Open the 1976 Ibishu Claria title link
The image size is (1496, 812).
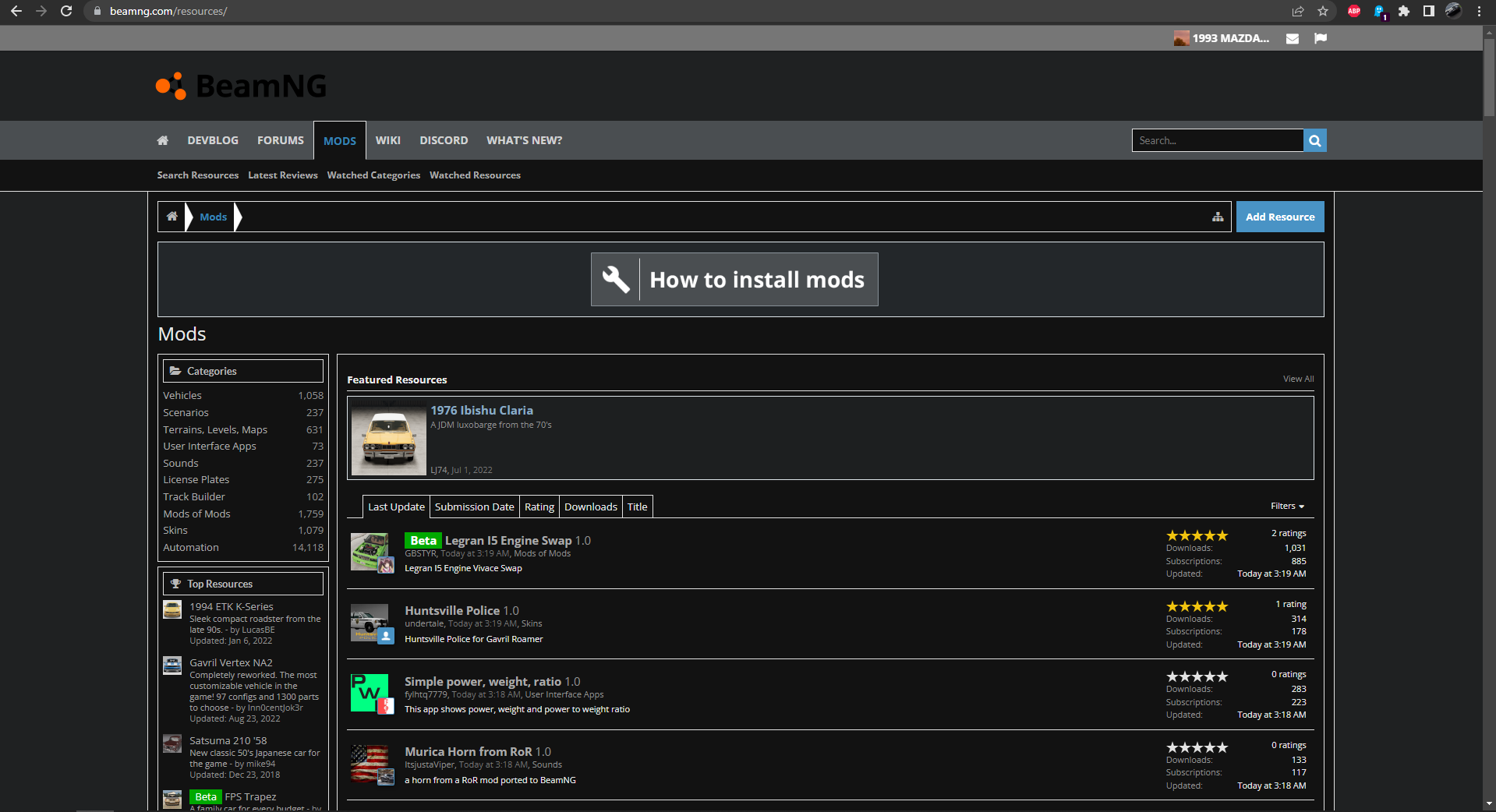tap(482, 411)
